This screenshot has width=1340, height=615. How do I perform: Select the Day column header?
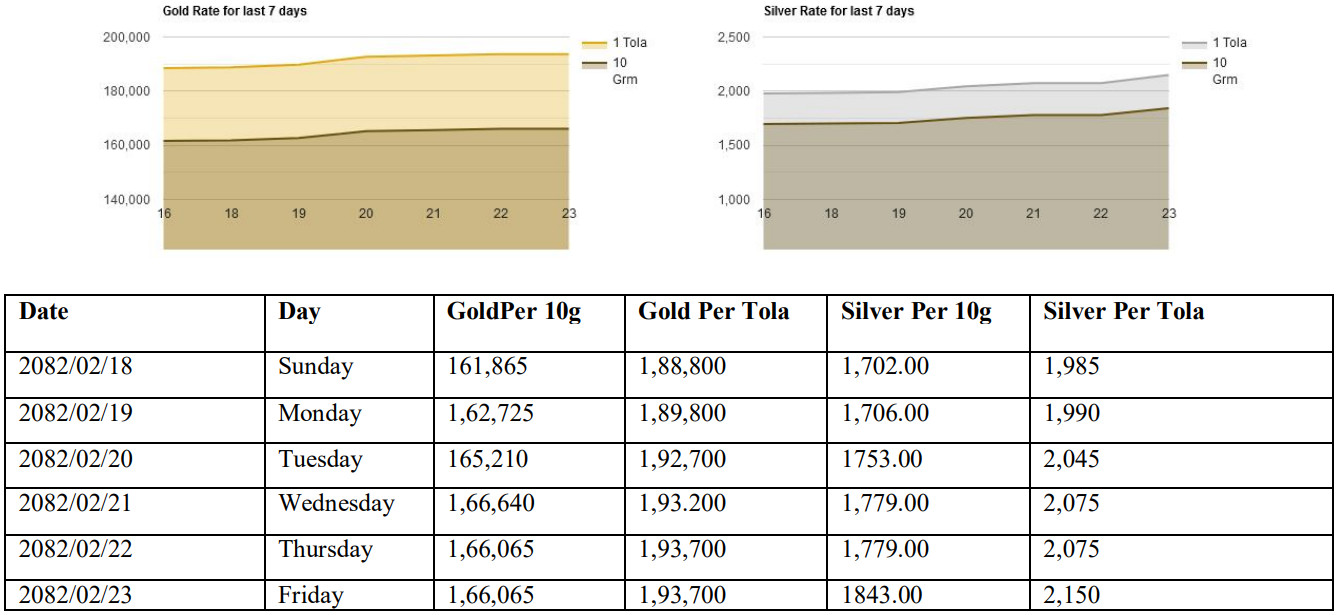pos(299,312)
